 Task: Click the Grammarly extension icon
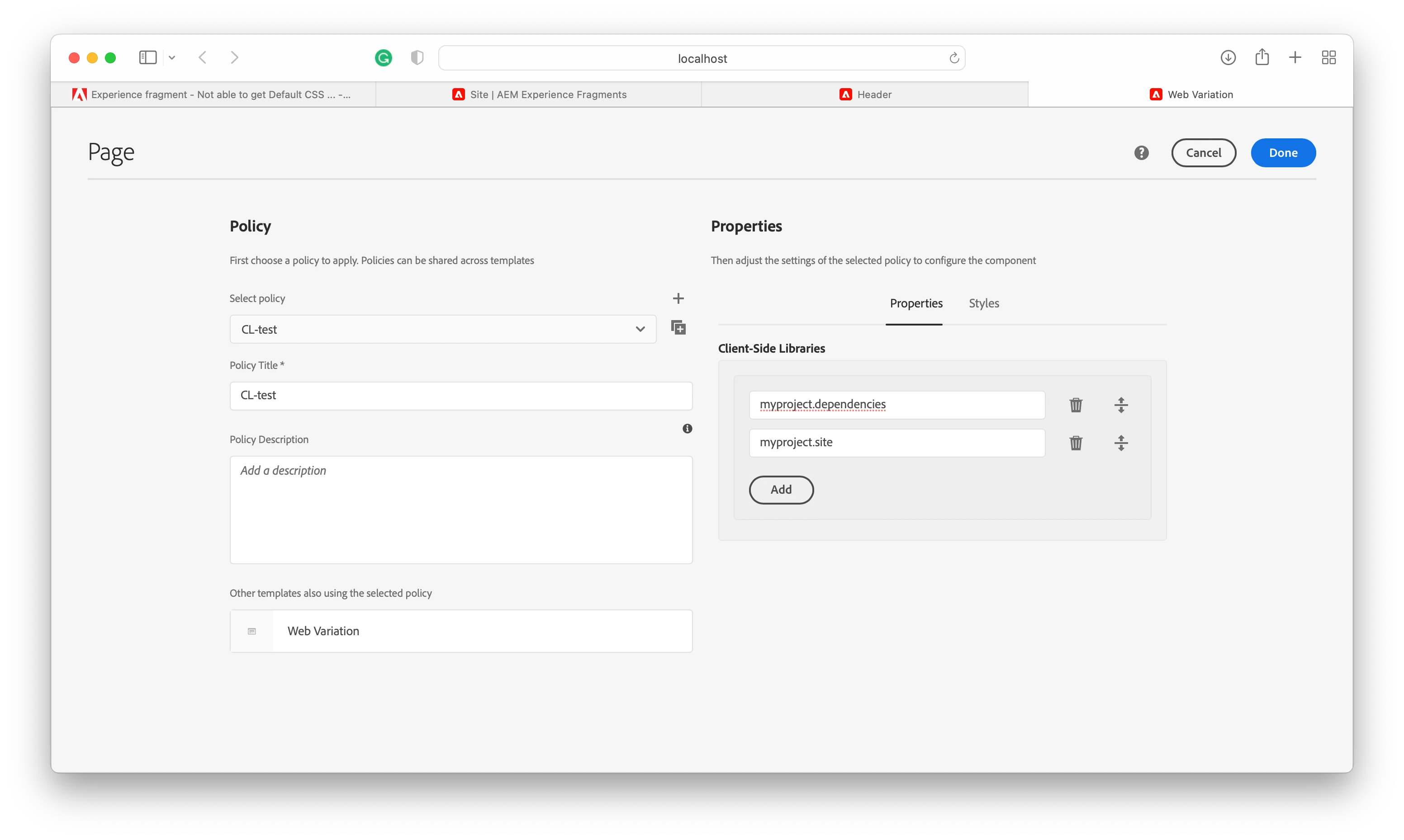(383, 58)
